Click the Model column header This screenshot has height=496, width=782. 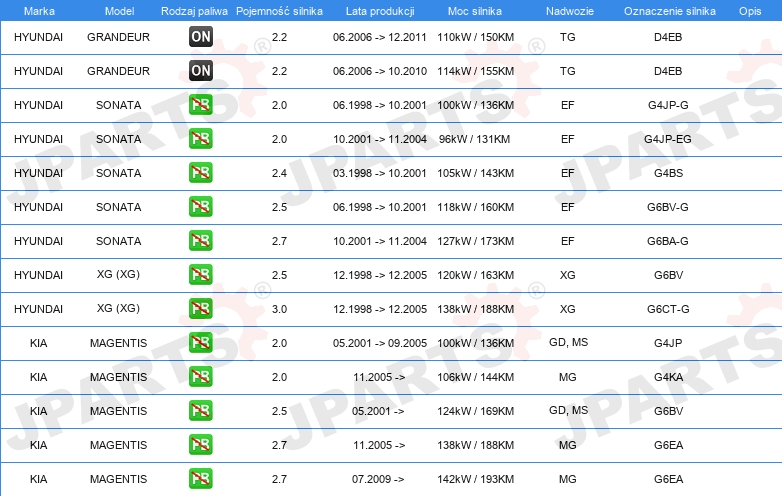point(119,11)
